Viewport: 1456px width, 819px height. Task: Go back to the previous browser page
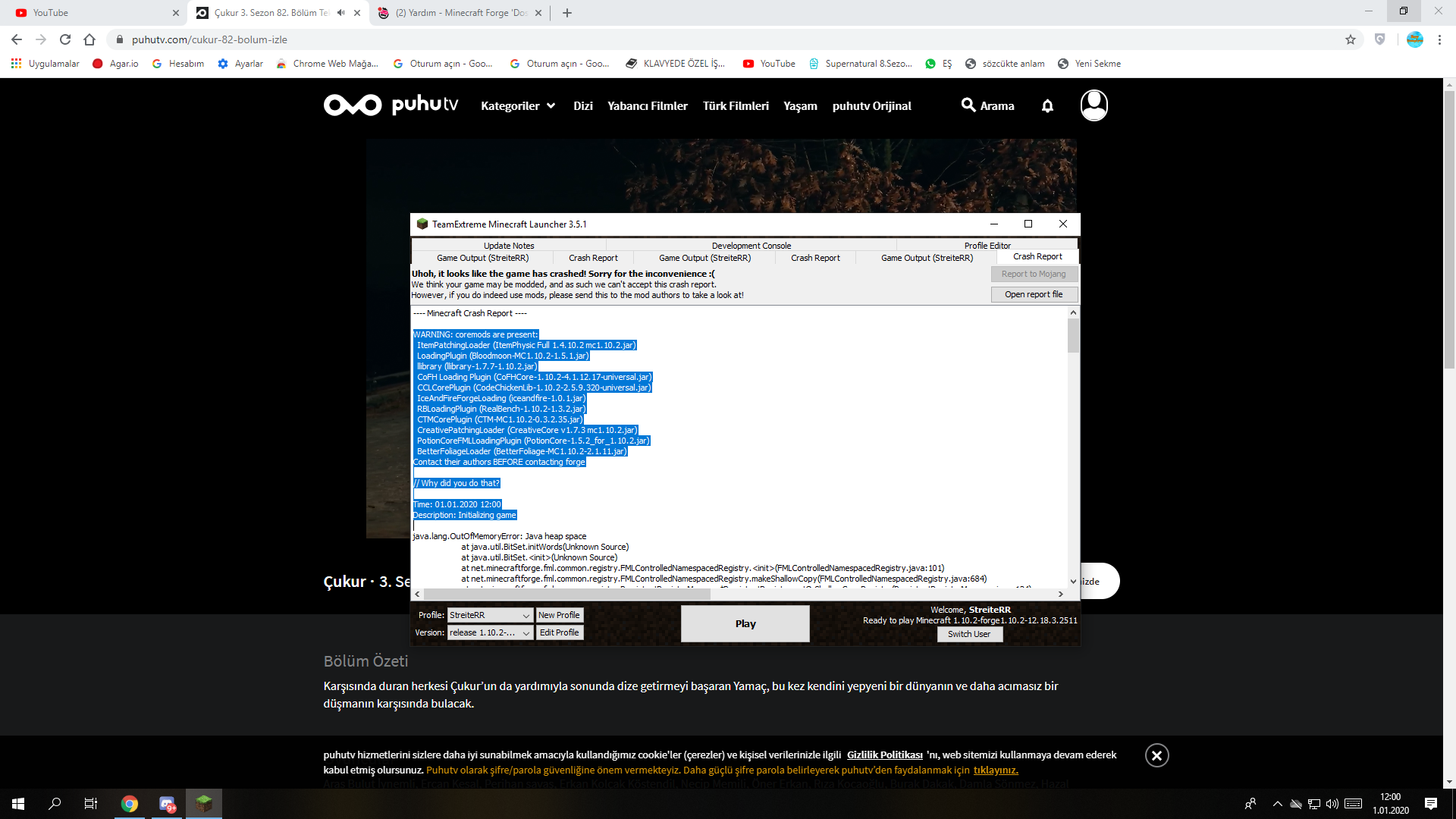click(x=17, y=39)
